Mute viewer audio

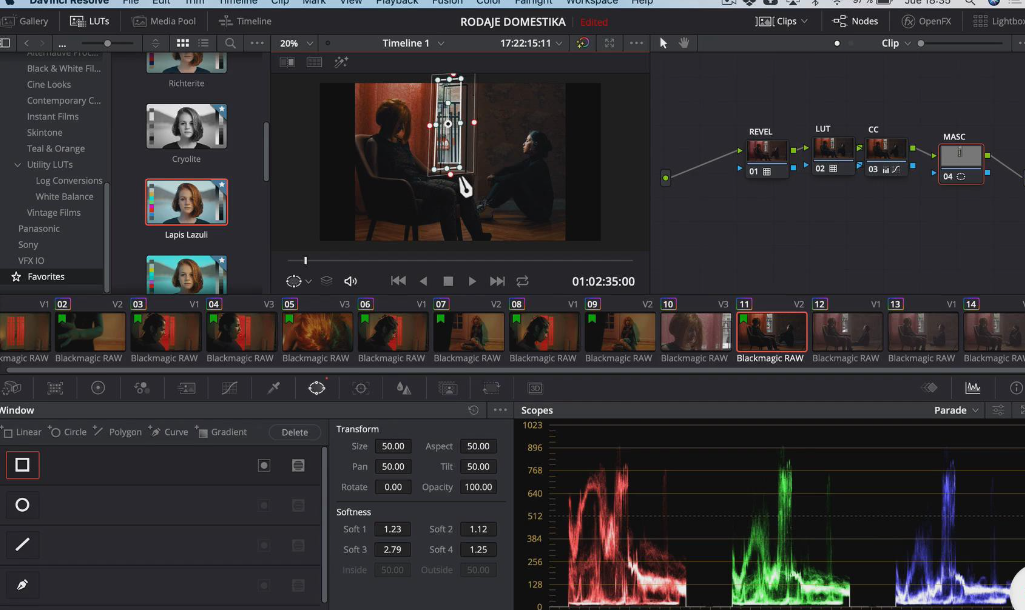(350, 281)
